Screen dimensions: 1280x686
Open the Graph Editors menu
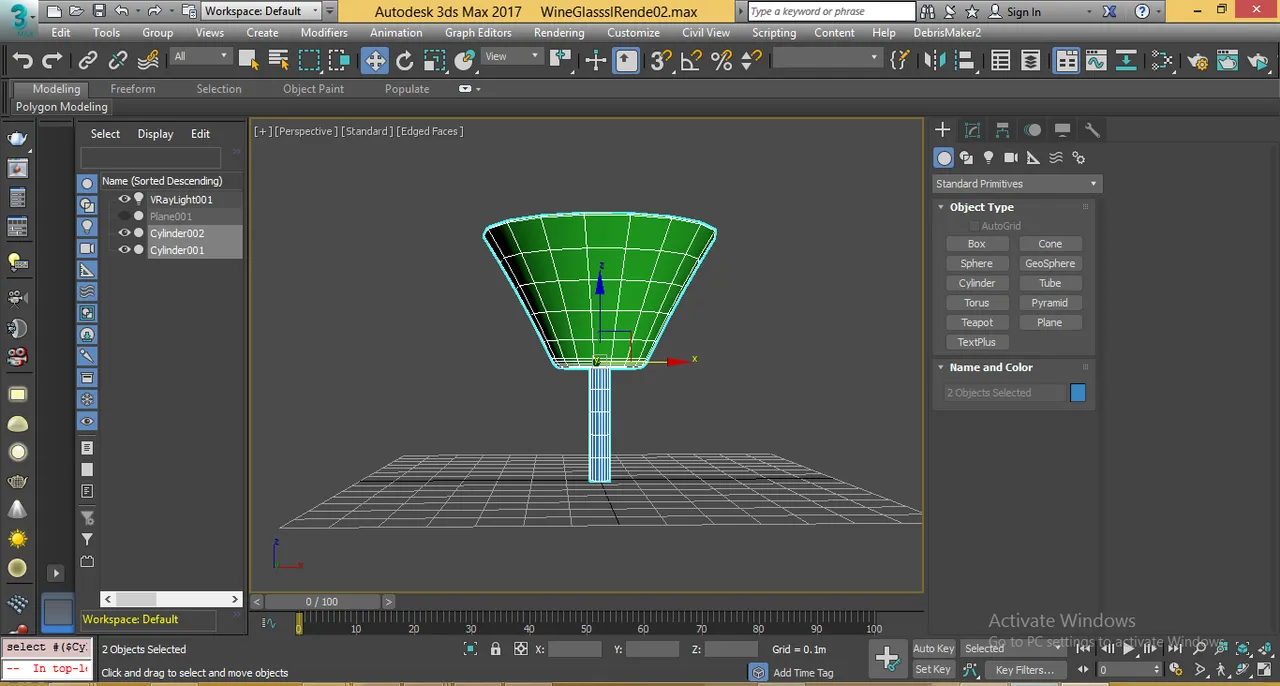478,32
